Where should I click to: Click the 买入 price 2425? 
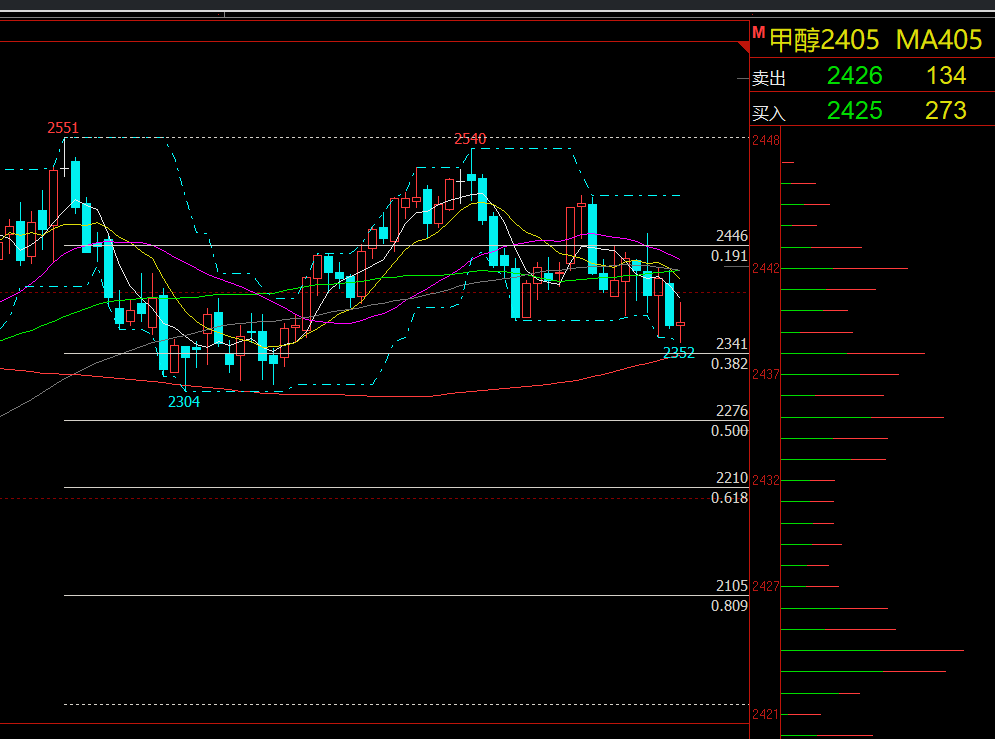854,110
